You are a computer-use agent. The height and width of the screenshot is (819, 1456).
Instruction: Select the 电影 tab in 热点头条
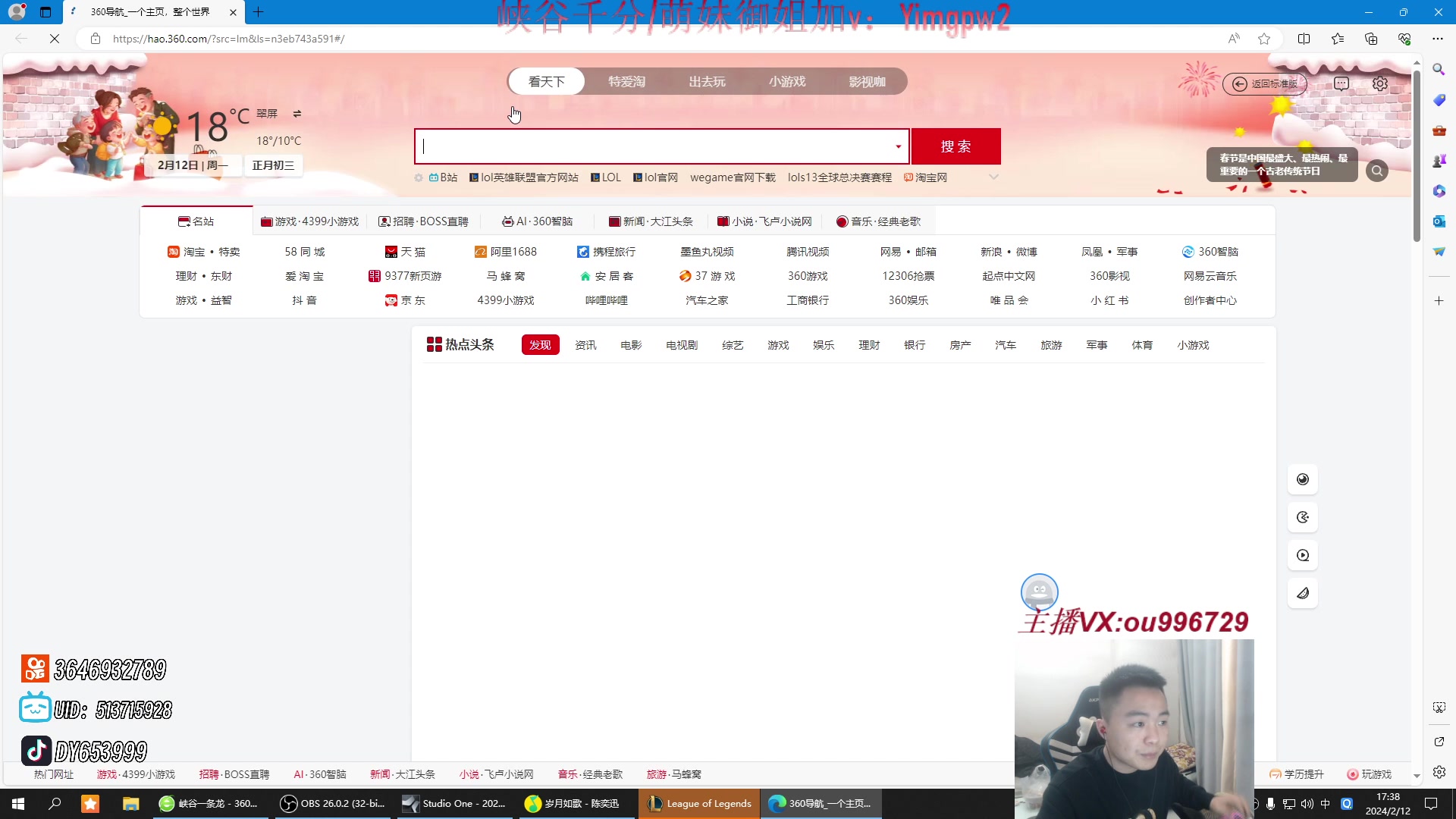(630, 344)
